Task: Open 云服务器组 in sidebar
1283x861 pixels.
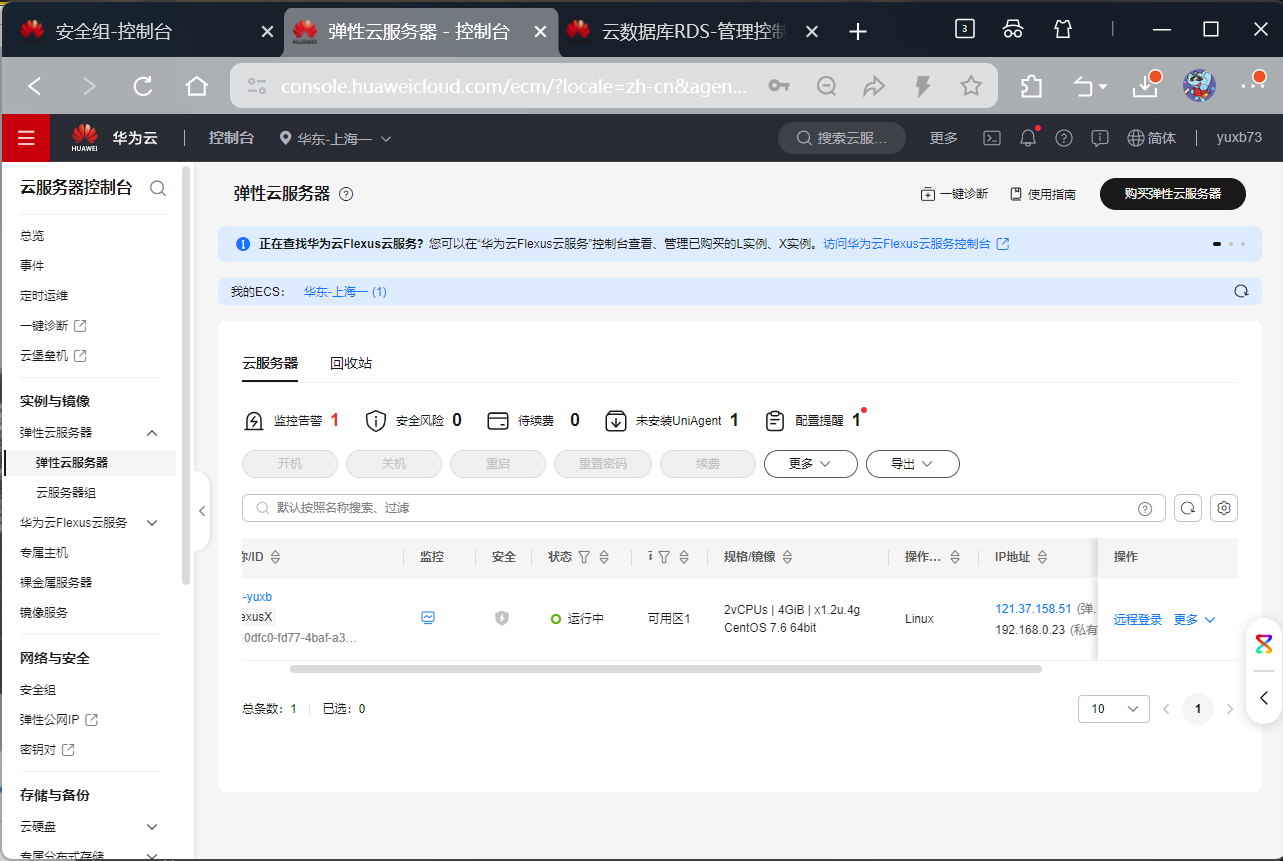Action: click(66, 493)
